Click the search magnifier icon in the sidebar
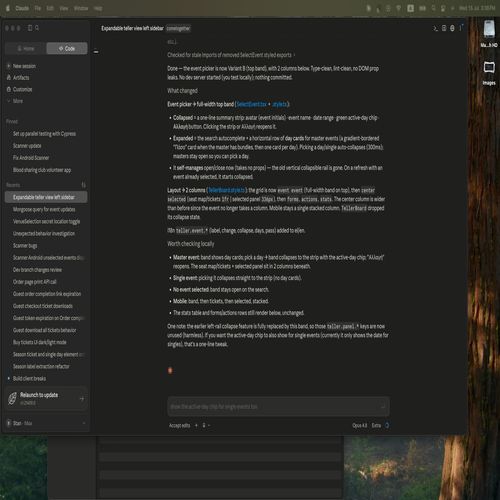The image size is (500, 500). pyautogui.click(x=37, y=28)
